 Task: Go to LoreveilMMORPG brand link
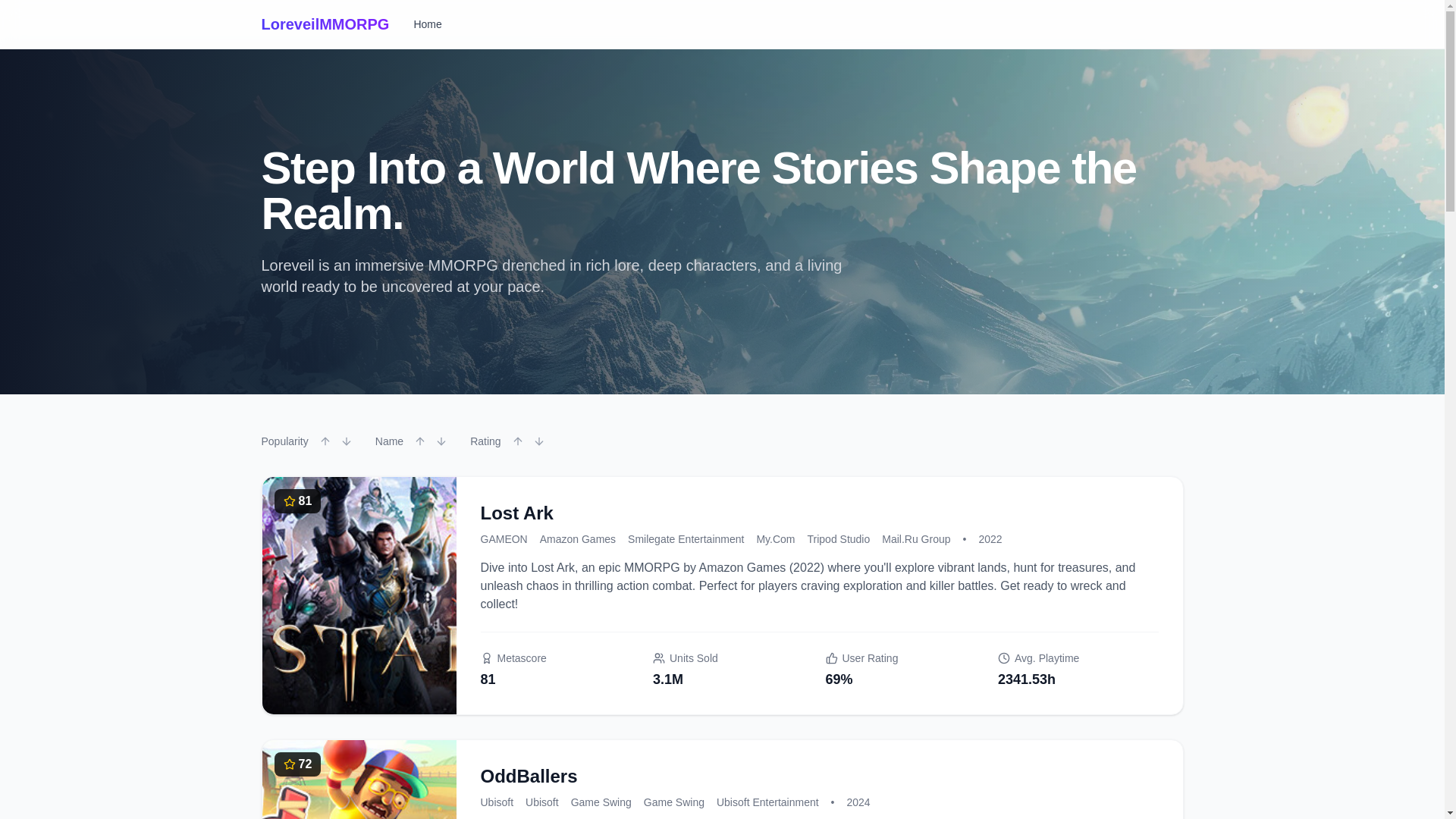[x=325, y=24]
